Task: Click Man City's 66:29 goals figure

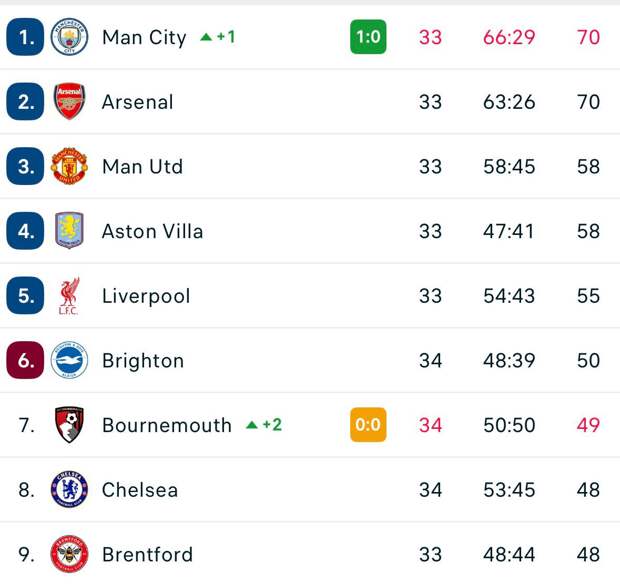Action: 509,37
